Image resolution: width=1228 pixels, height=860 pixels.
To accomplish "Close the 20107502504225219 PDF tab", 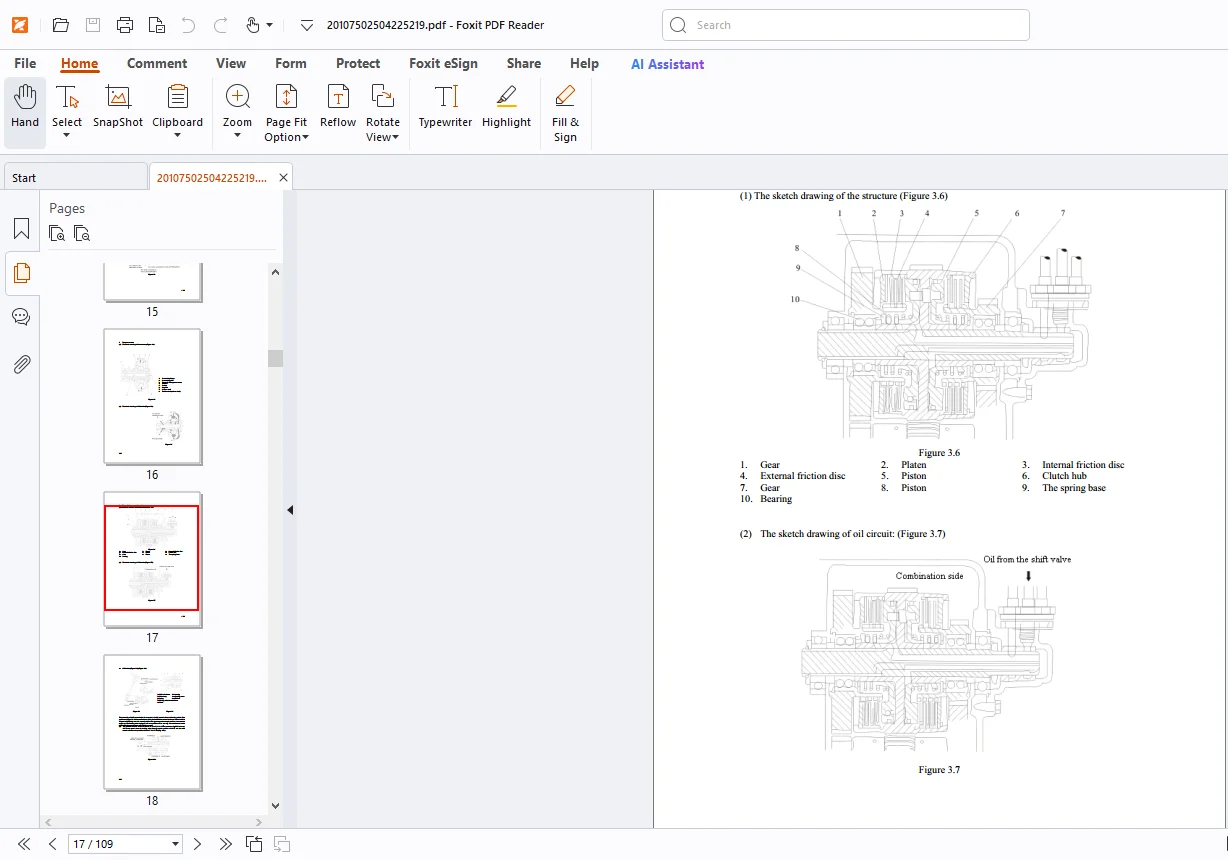I will coord(284,178).
